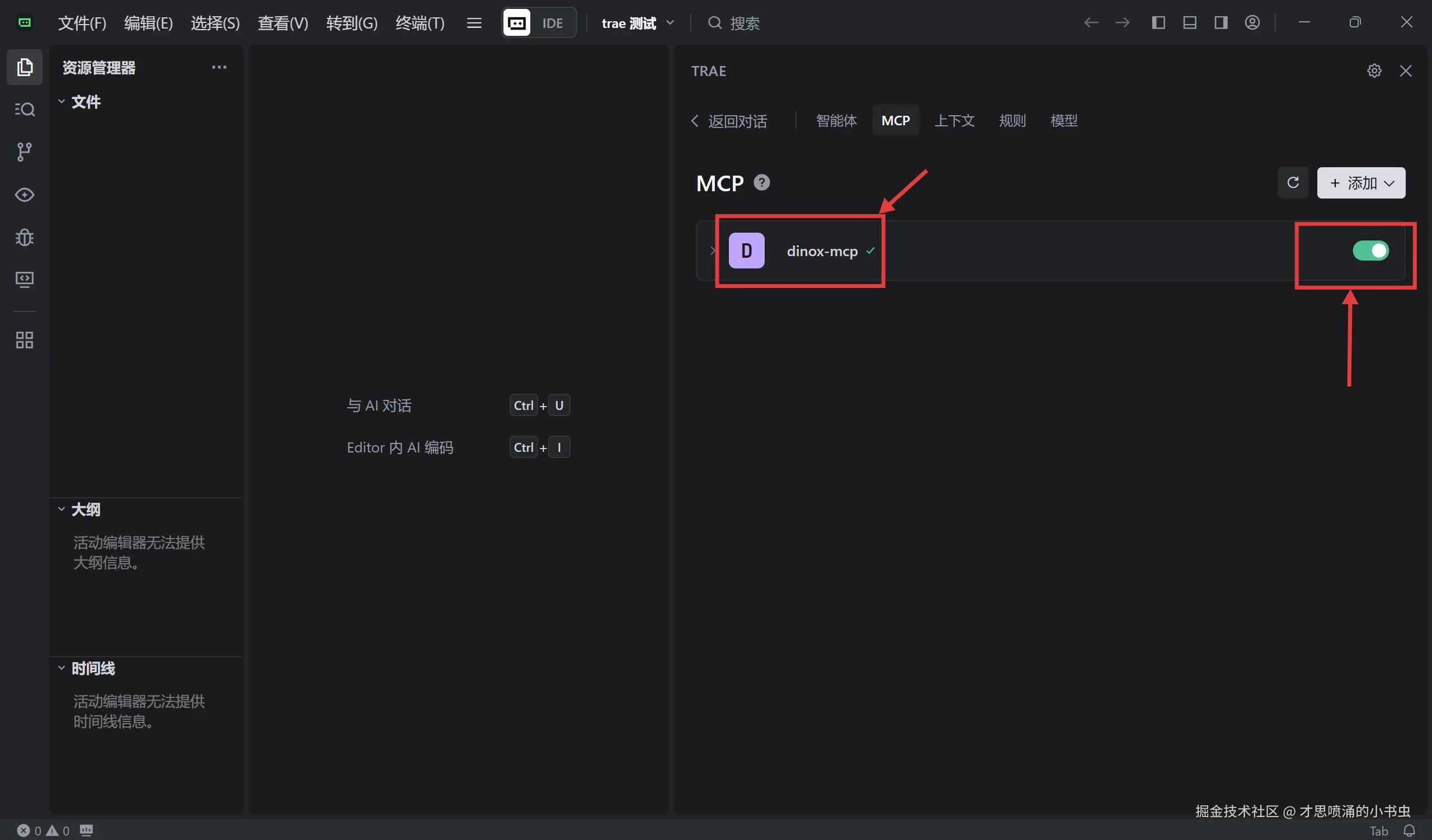1432x840 pixels.
Task: Open the Search sidebar icon
Action: click(x=25, y=109)
